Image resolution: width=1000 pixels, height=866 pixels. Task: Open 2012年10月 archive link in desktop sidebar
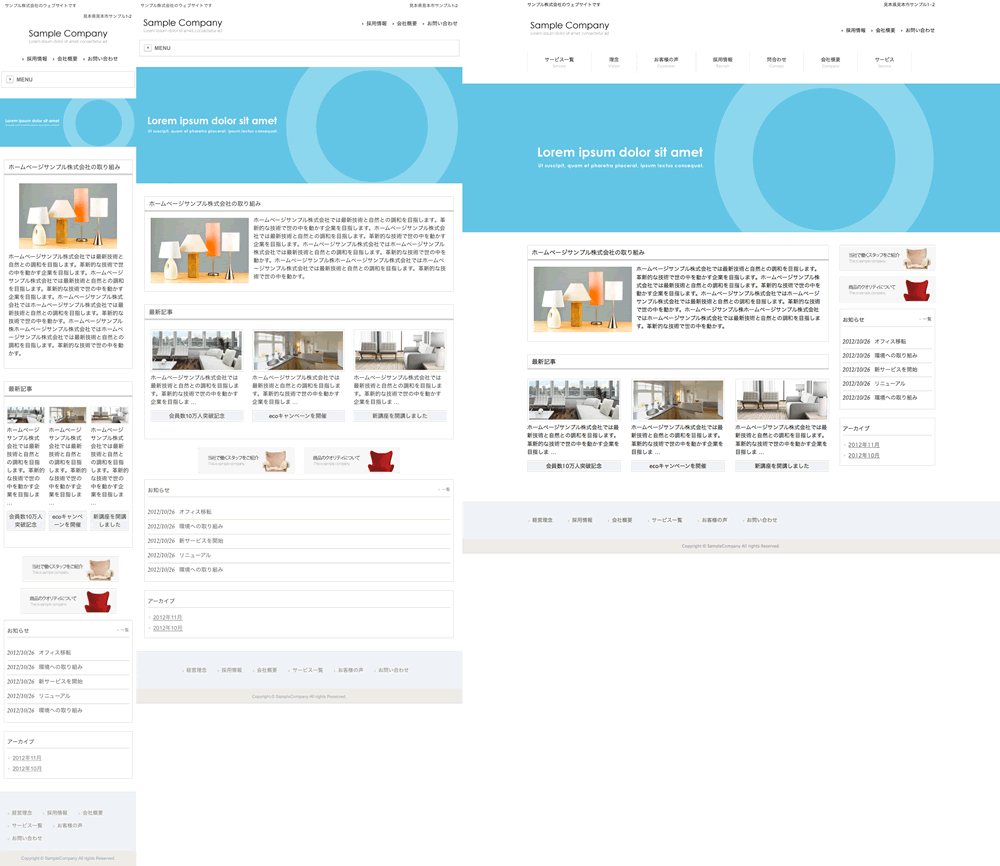pos(864,455)
